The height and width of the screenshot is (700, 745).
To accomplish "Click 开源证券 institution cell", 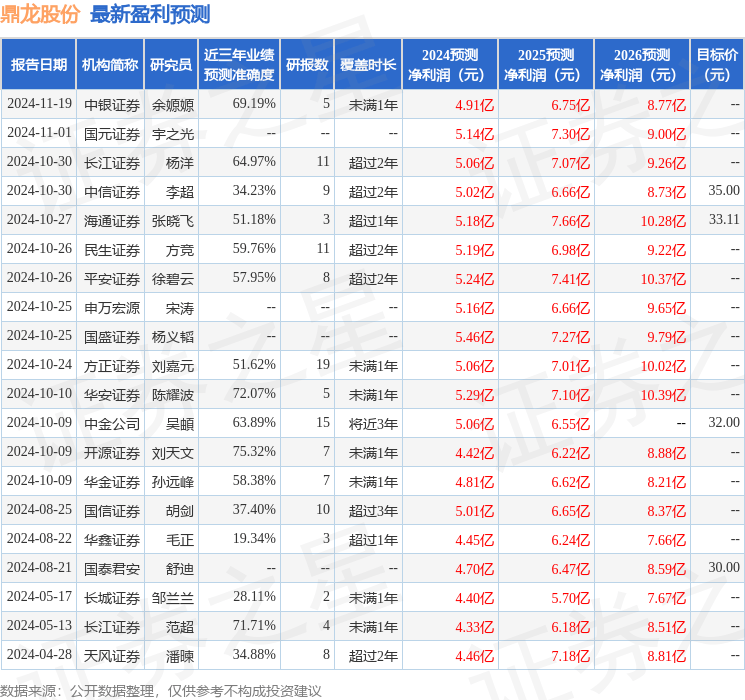I will click(x=112, y=453).
